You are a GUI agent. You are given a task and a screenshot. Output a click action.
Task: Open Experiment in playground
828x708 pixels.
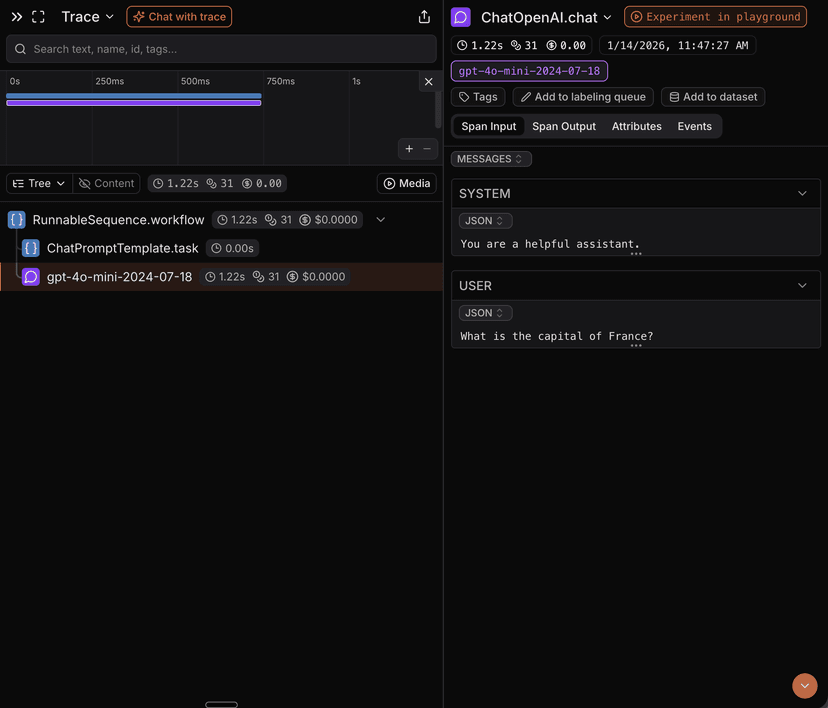tap(714, 16)
